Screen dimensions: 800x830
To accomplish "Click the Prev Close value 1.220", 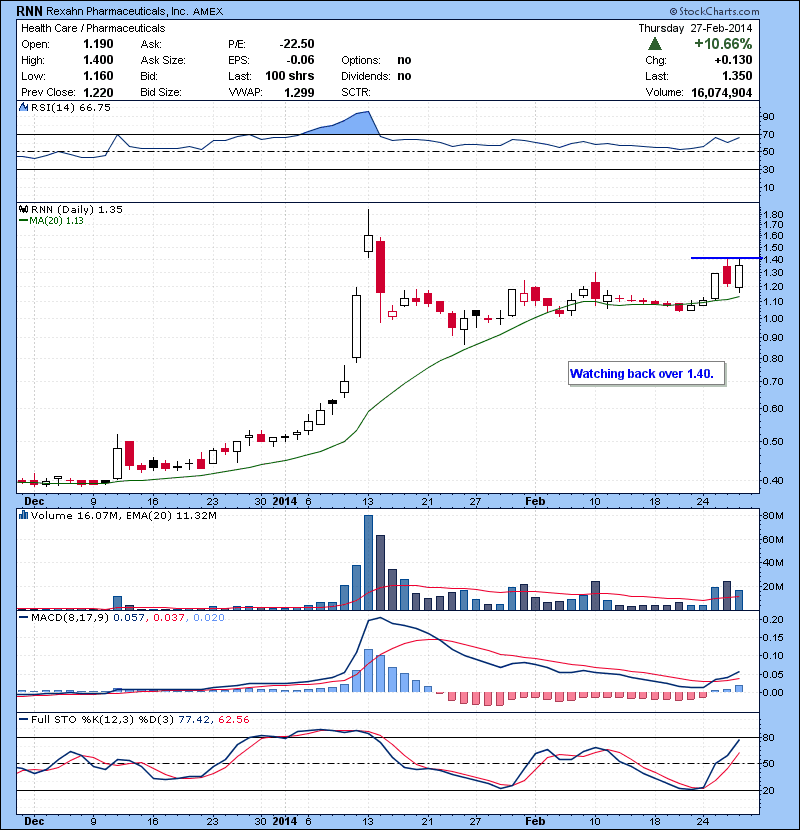I will point(98,93).
